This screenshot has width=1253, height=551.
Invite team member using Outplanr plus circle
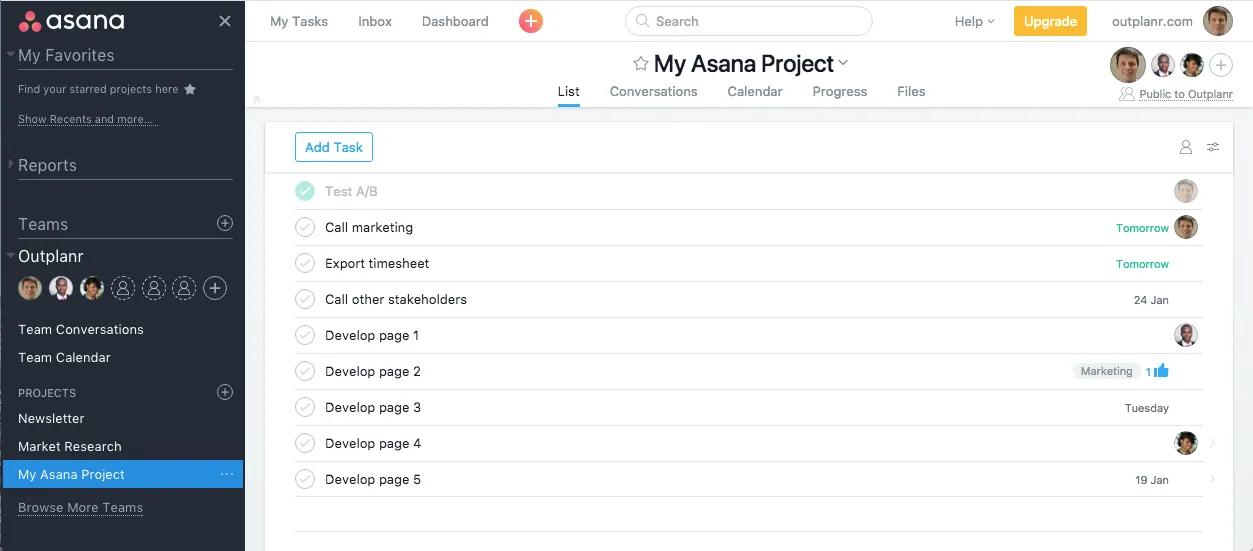pos(215,288)
